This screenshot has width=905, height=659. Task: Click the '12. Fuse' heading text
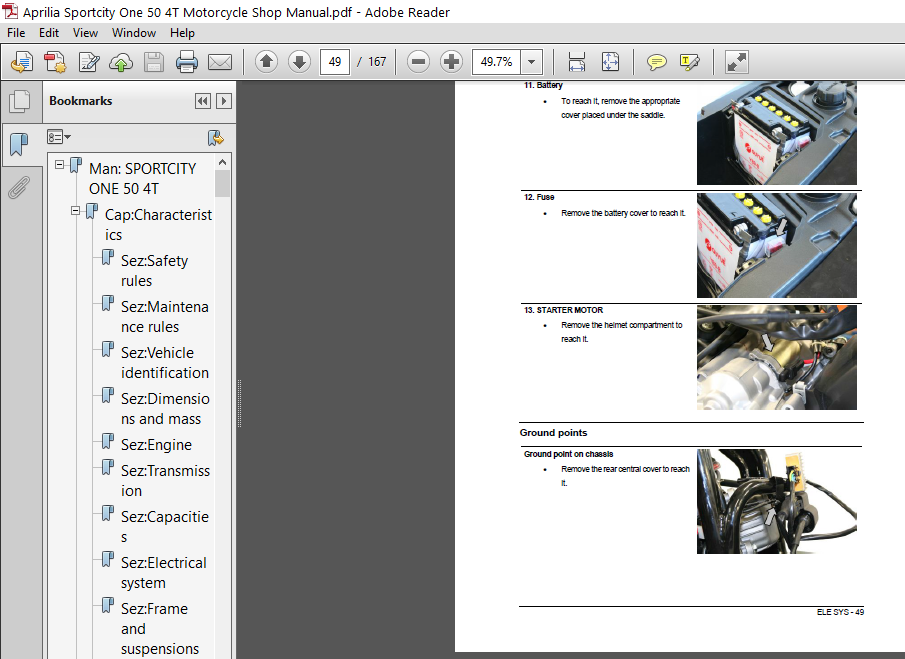click(x=539, y=197)
